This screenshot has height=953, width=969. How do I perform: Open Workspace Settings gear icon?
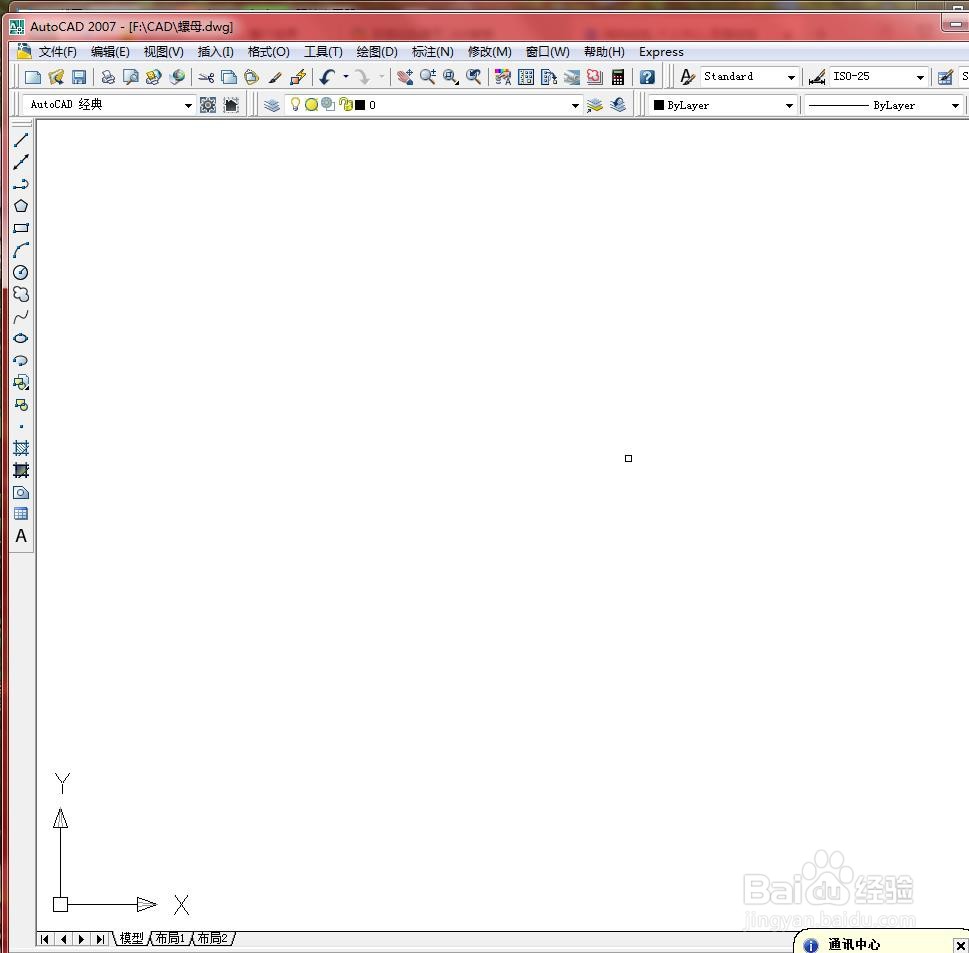208,105
